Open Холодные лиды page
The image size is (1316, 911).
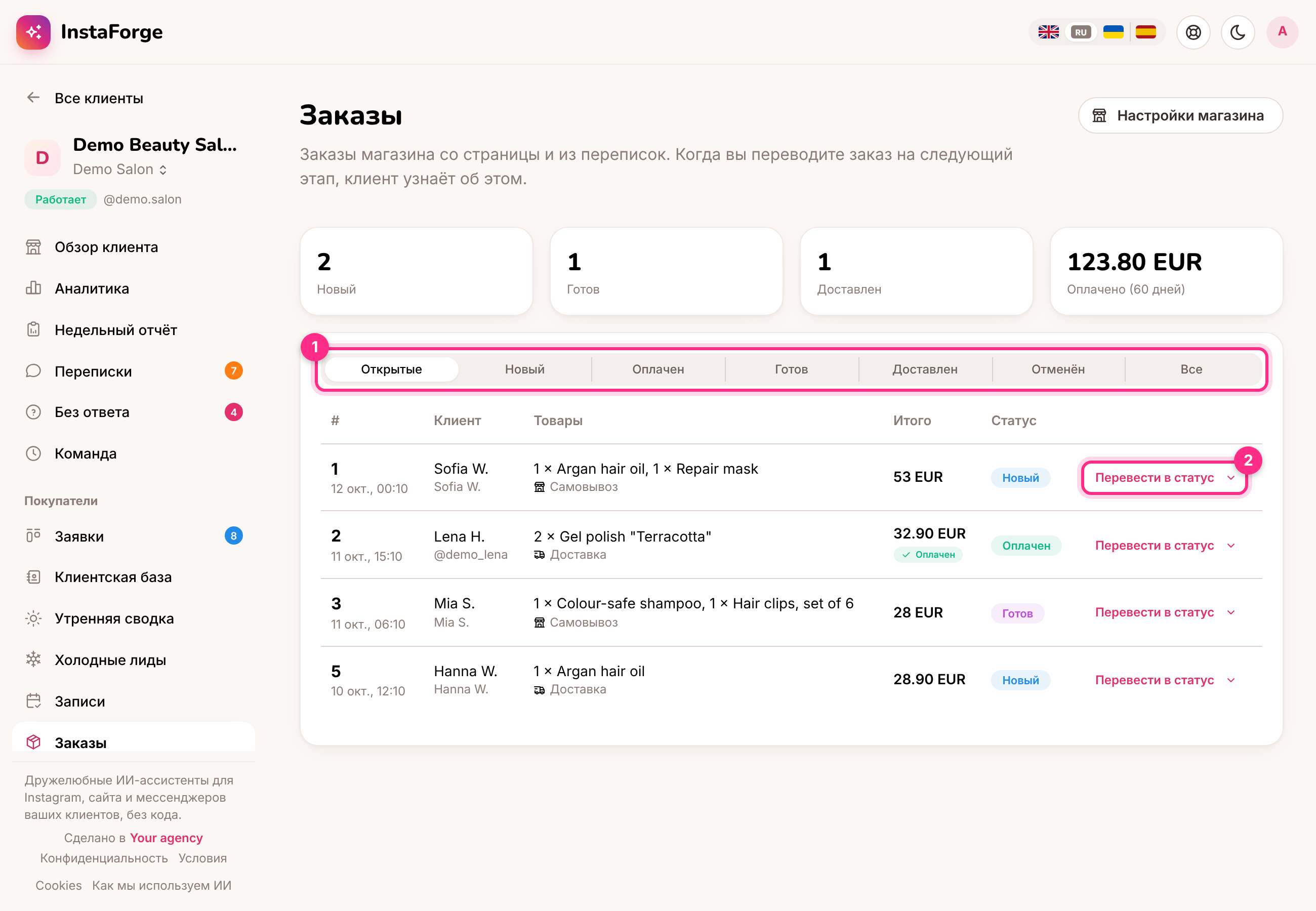(134, 660)
